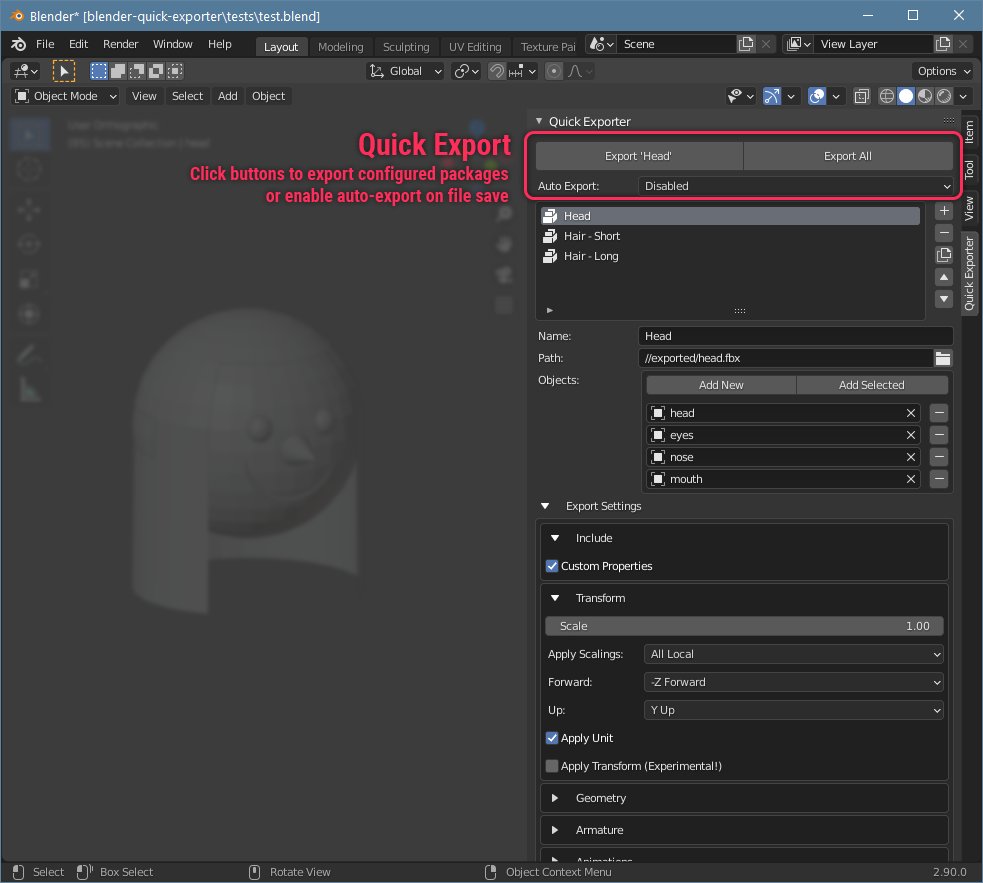The width and height of the screenshot is (983, 883).
Task: Open the Up axis dropdown
Action: tap(794, 711)
